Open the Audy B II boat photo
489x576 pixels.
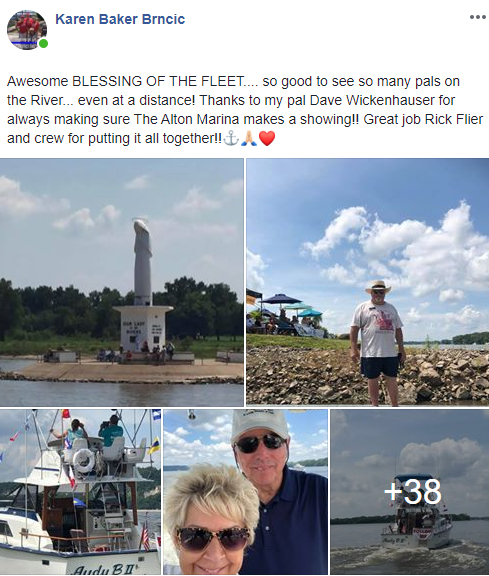(80, 492)
